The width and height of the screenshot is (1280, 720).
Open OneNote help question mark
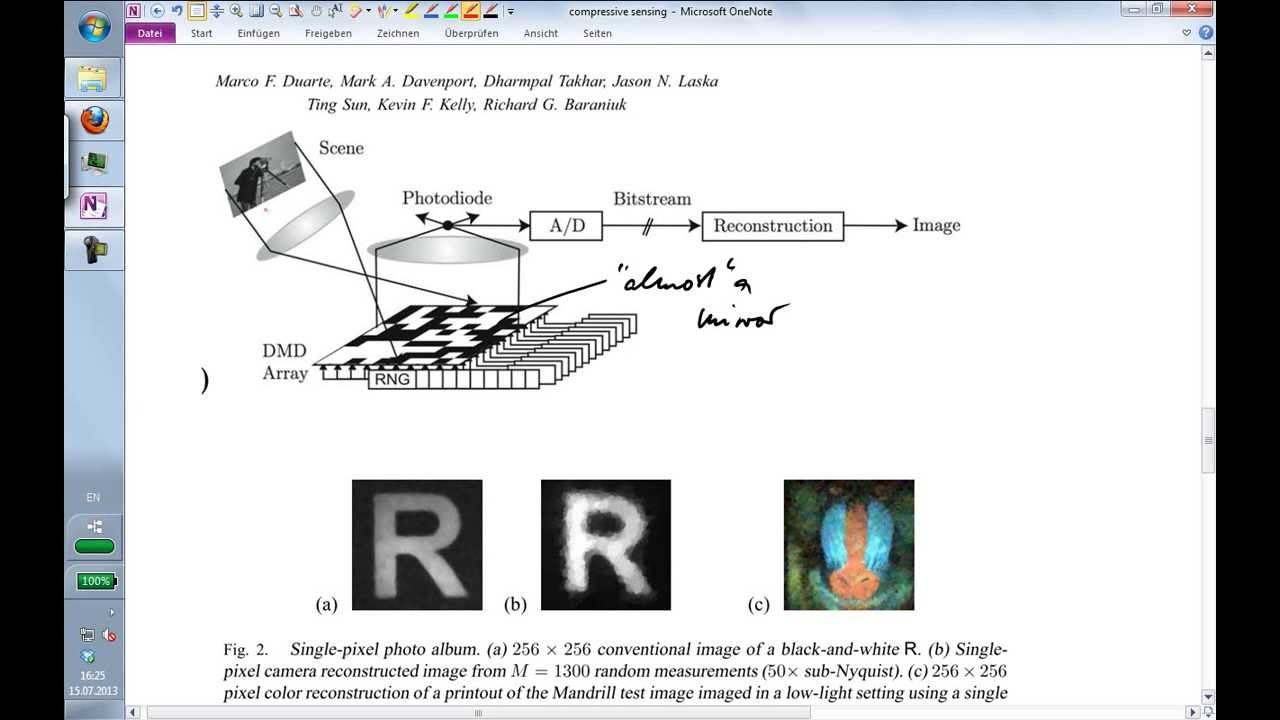pos(1206,33)
